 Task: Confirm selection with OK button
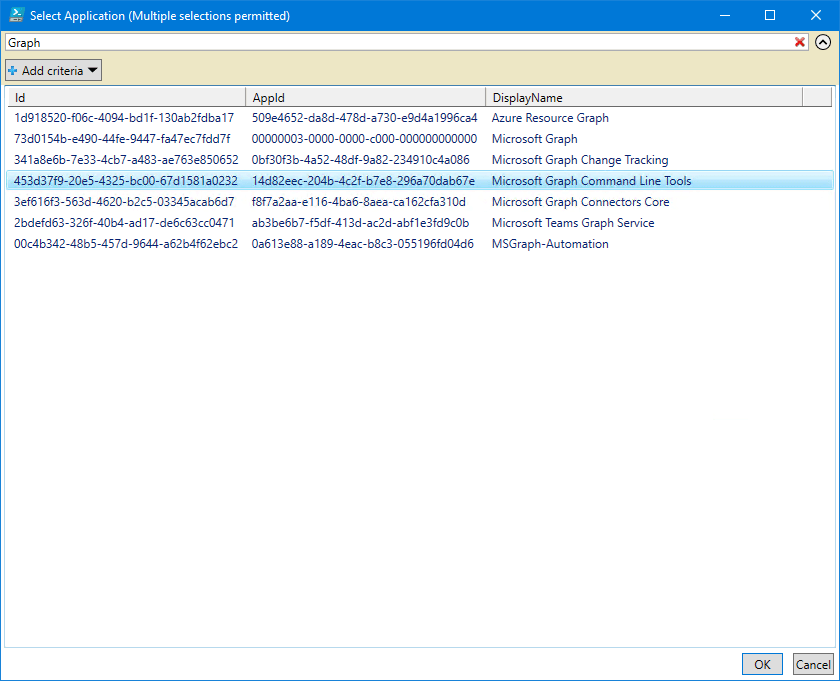762,664
